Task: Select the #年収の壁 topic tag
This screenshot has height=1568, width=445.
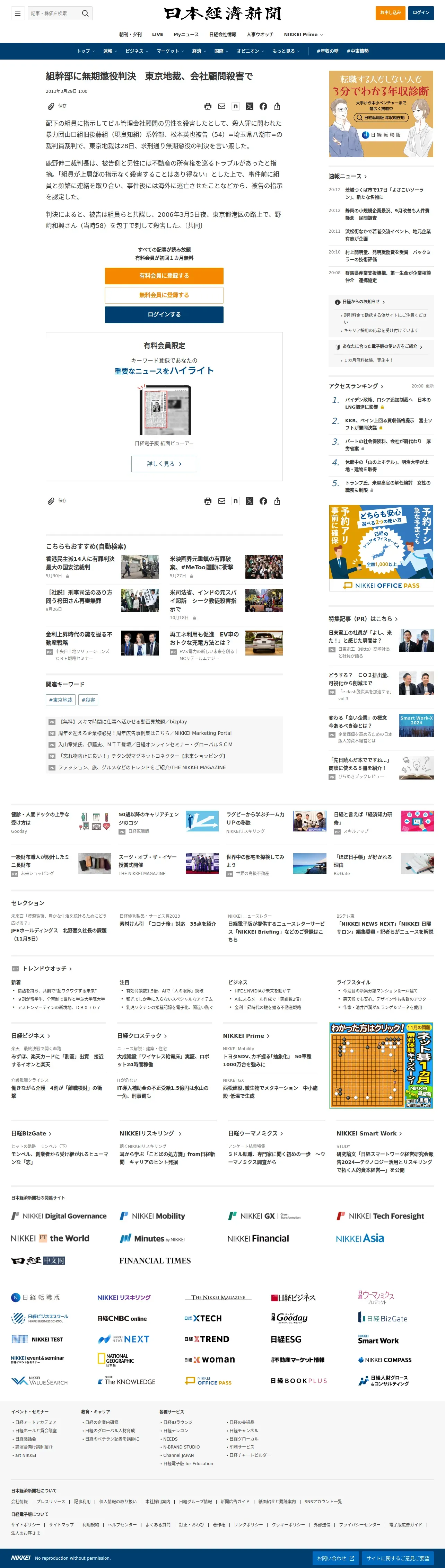Action: tap(328, 51)
